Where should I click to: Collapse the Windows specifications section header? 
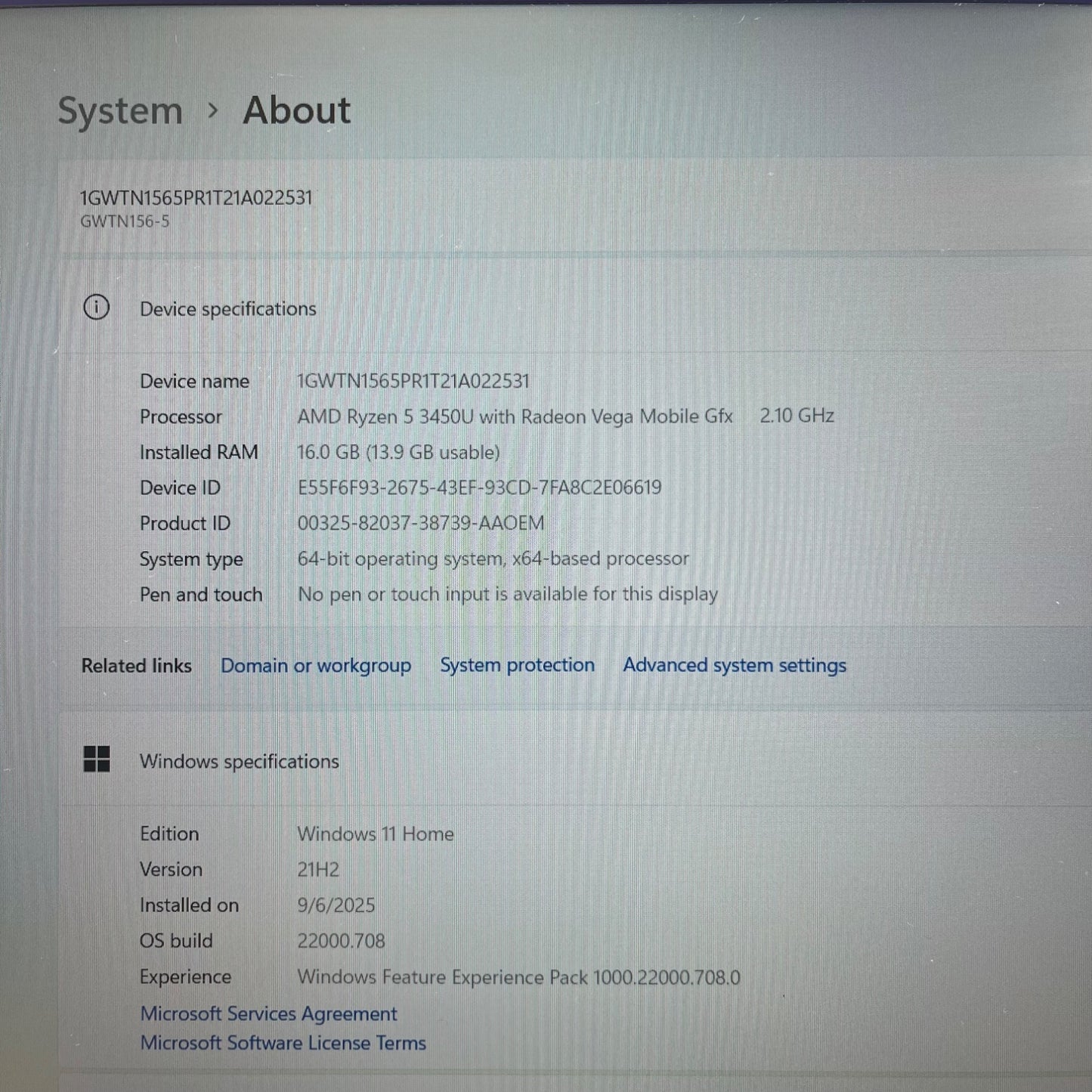(x=574, y=760)
